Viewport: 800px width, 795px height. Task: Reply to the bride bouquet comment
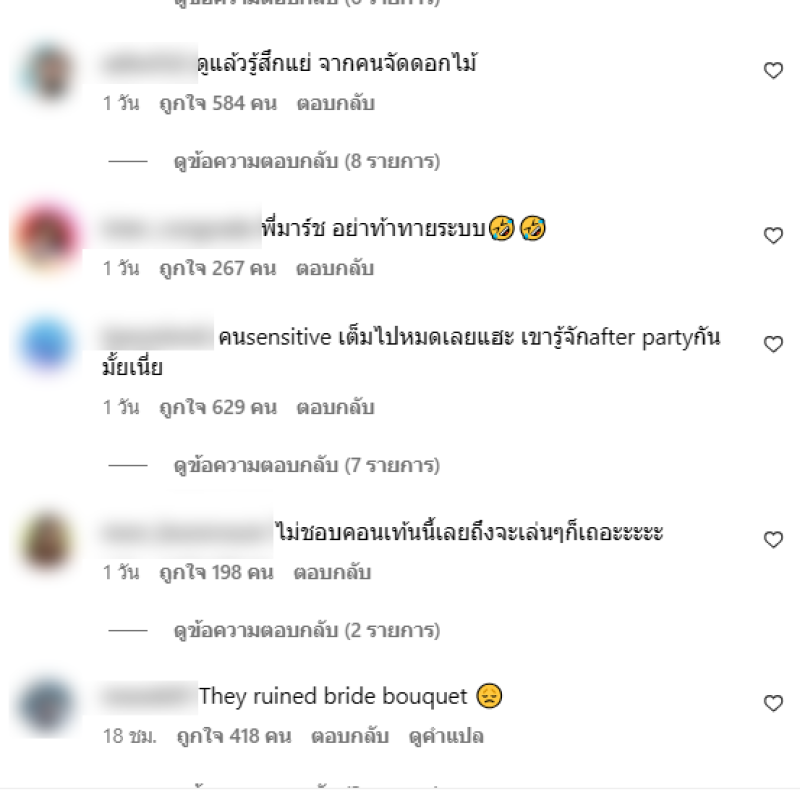pyautogui.click(x=350, y=736)
